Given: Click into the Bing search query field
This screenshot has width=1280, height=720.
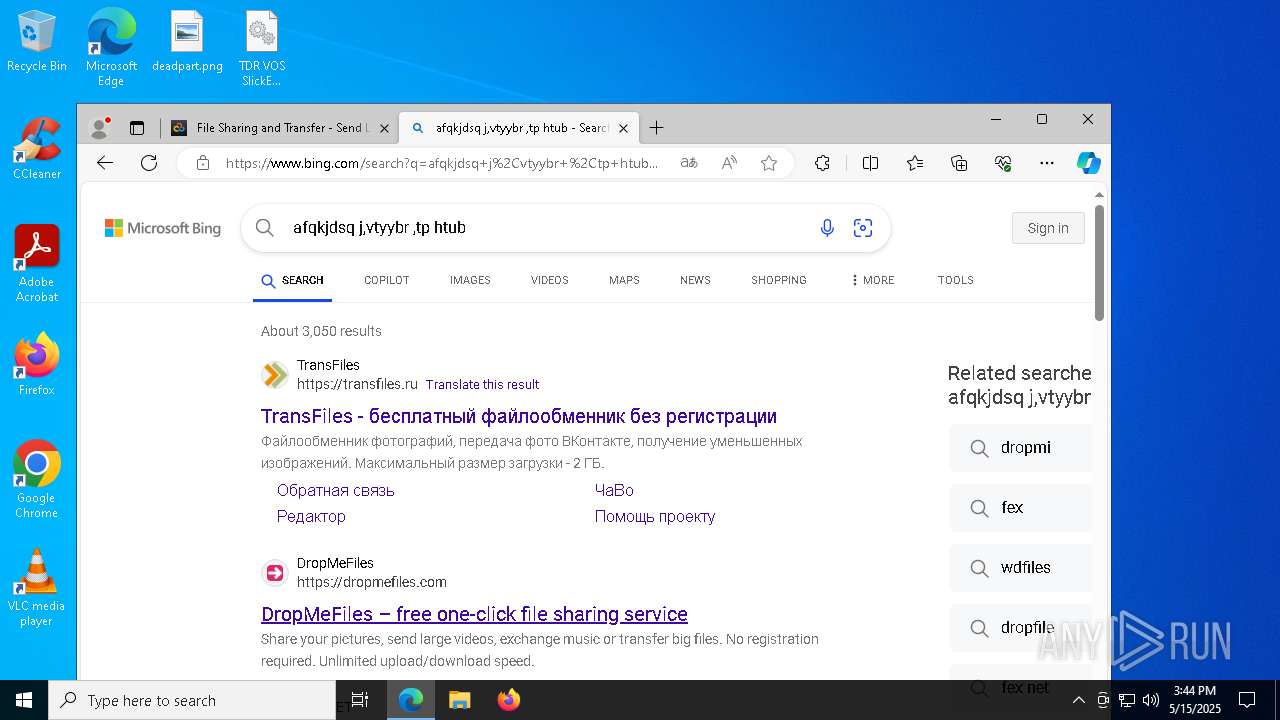Looking at the screenshot, I should click(545, 228).
